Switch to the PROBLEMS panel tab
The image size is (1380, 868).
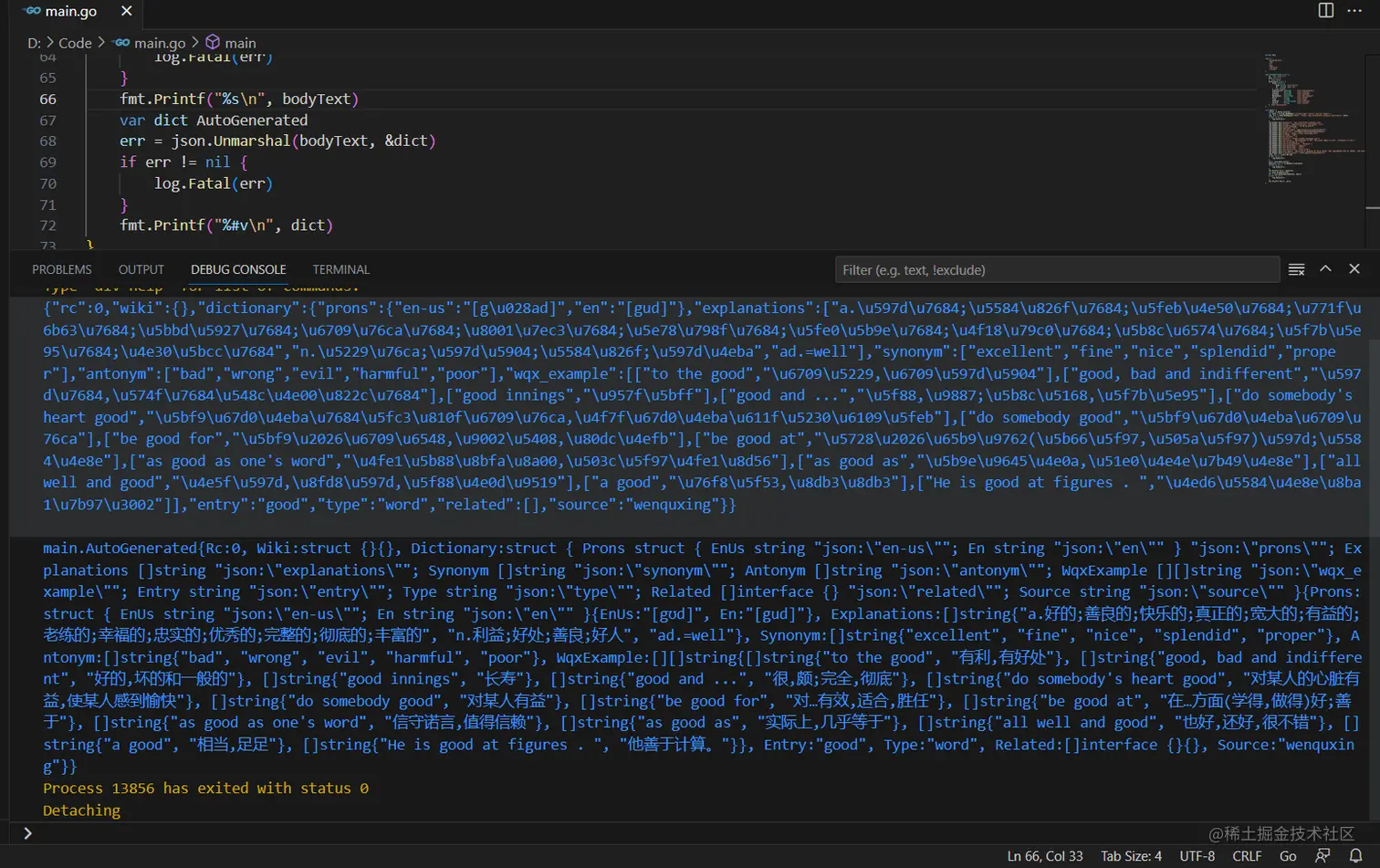pyautogui.click(x=62, y=269)
